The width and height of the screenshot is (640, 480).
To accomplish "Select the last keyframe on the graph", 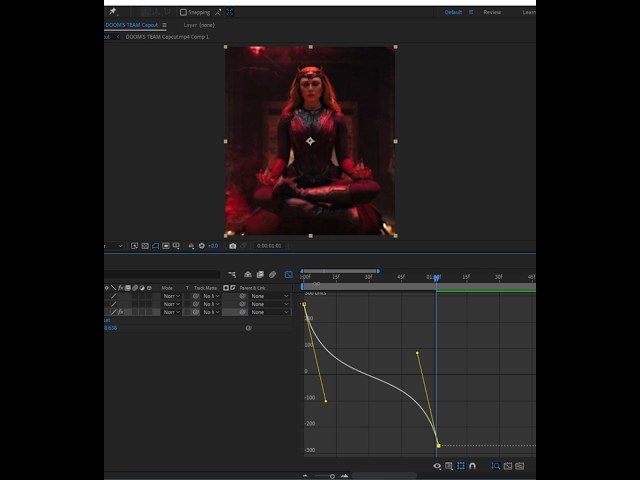I will pos(439,446).
